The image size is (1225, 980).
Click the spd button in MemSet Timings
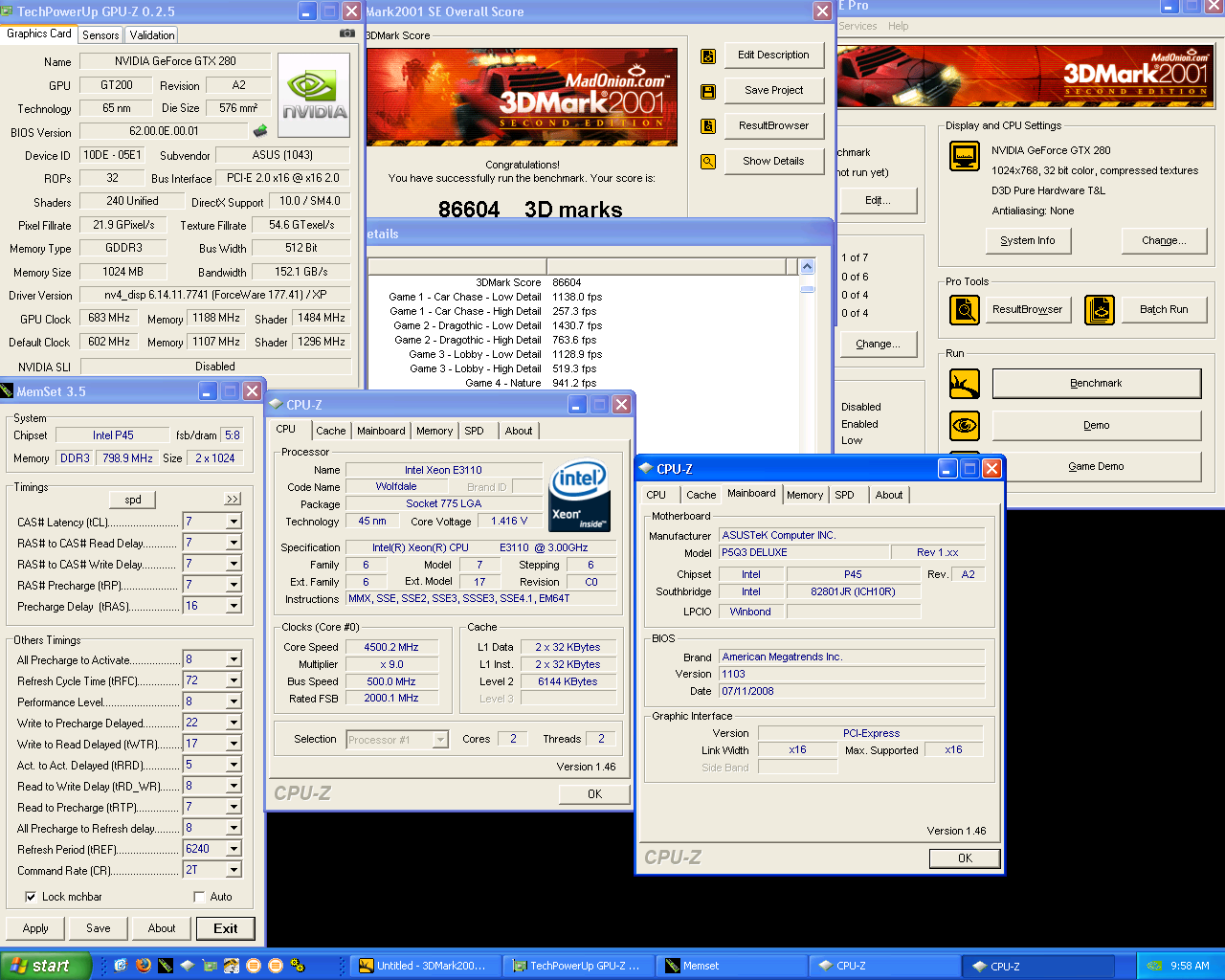pos(133,500)
